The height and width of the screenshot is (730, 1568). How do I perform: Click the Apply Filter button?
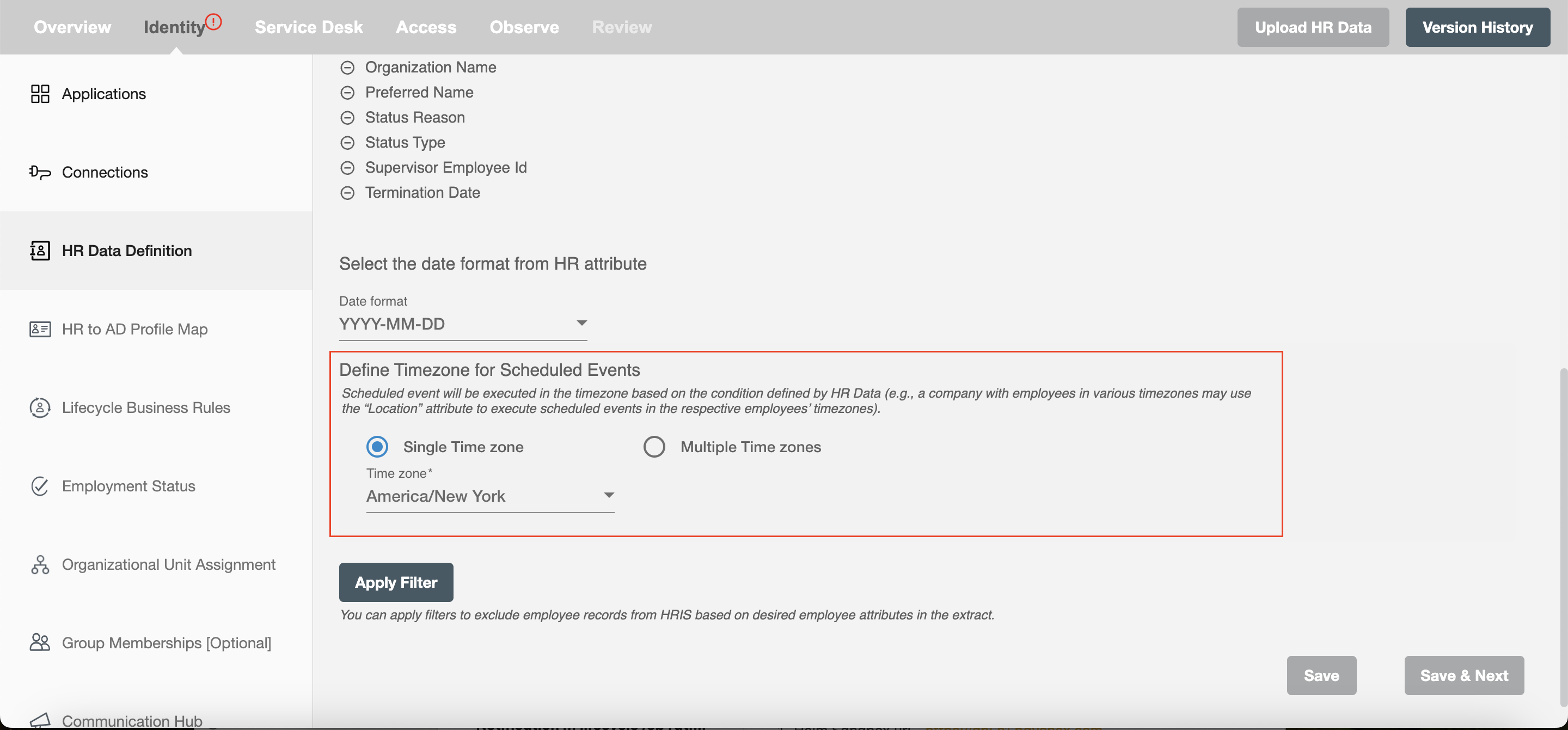[x=395, y=581]
